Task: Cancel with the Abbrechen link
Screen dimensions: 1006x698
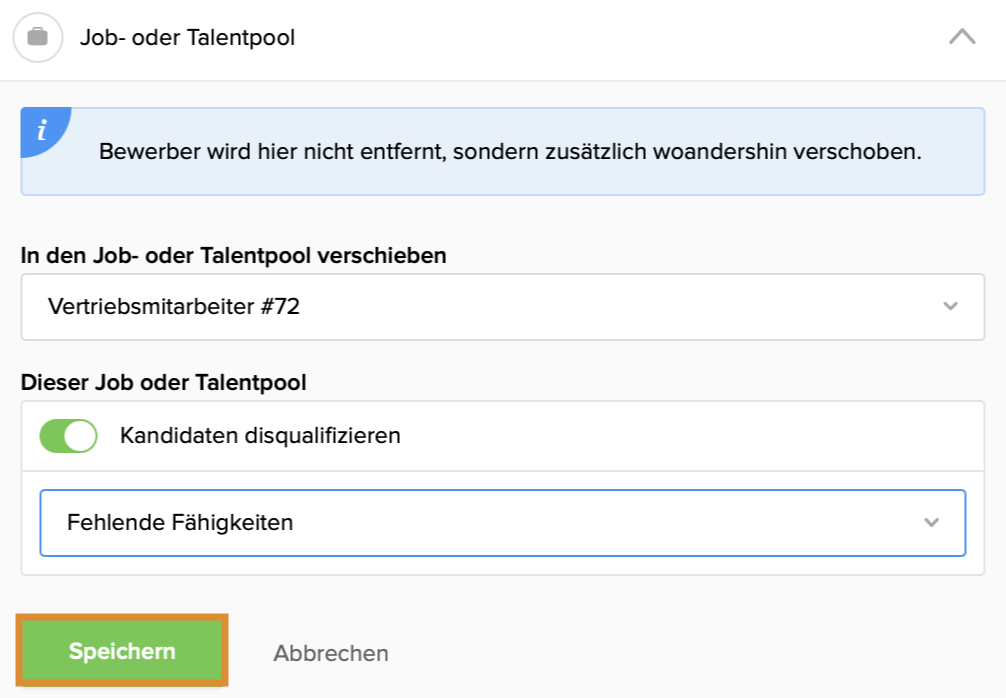Action: [x=330, y=653]
